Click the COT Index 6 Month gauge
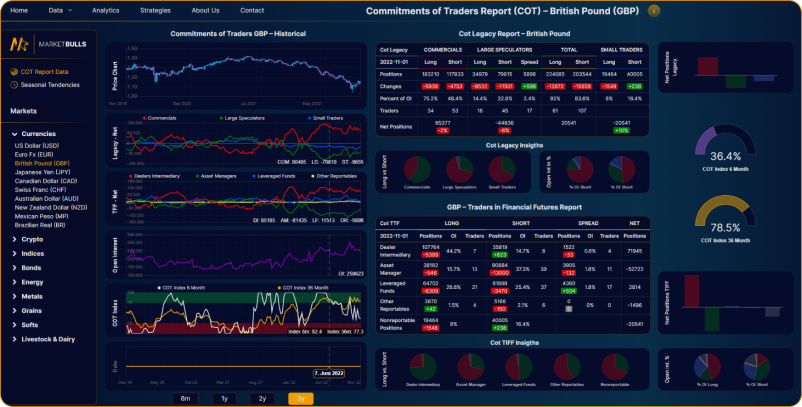This screenshot has width=802, height=407. pyautogui.click(x=725, y=140)
